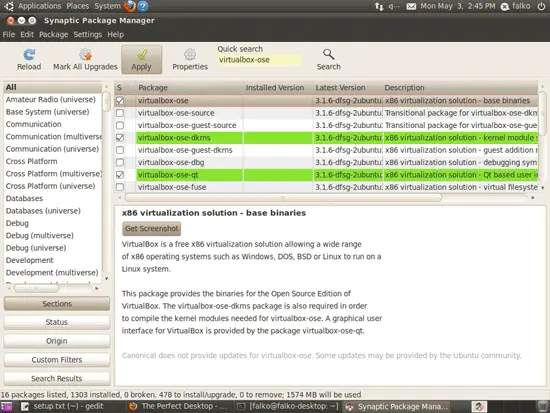Click the power icon in the top panel
The image size is (550, 413).
[541, 6]
